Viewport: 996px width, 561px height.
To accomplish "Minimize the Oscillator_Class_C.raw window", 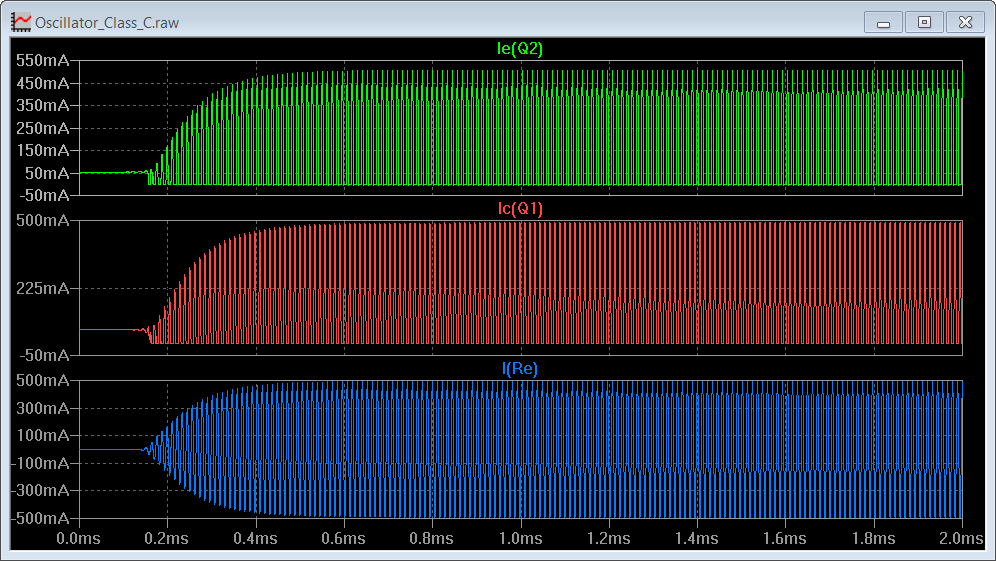I will (883, 22).
